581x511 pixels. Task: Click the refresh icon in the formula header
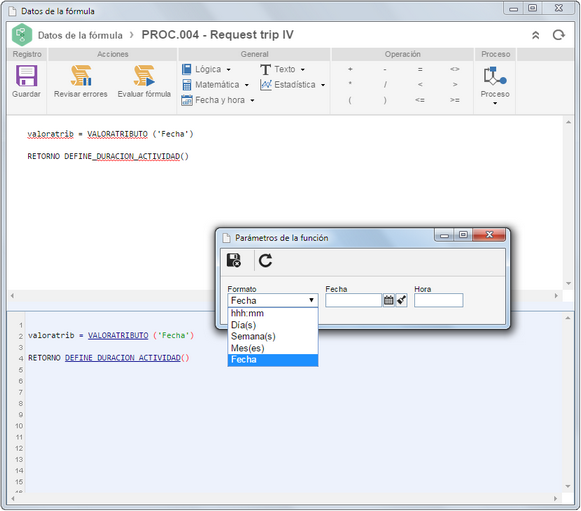point(558,35)
